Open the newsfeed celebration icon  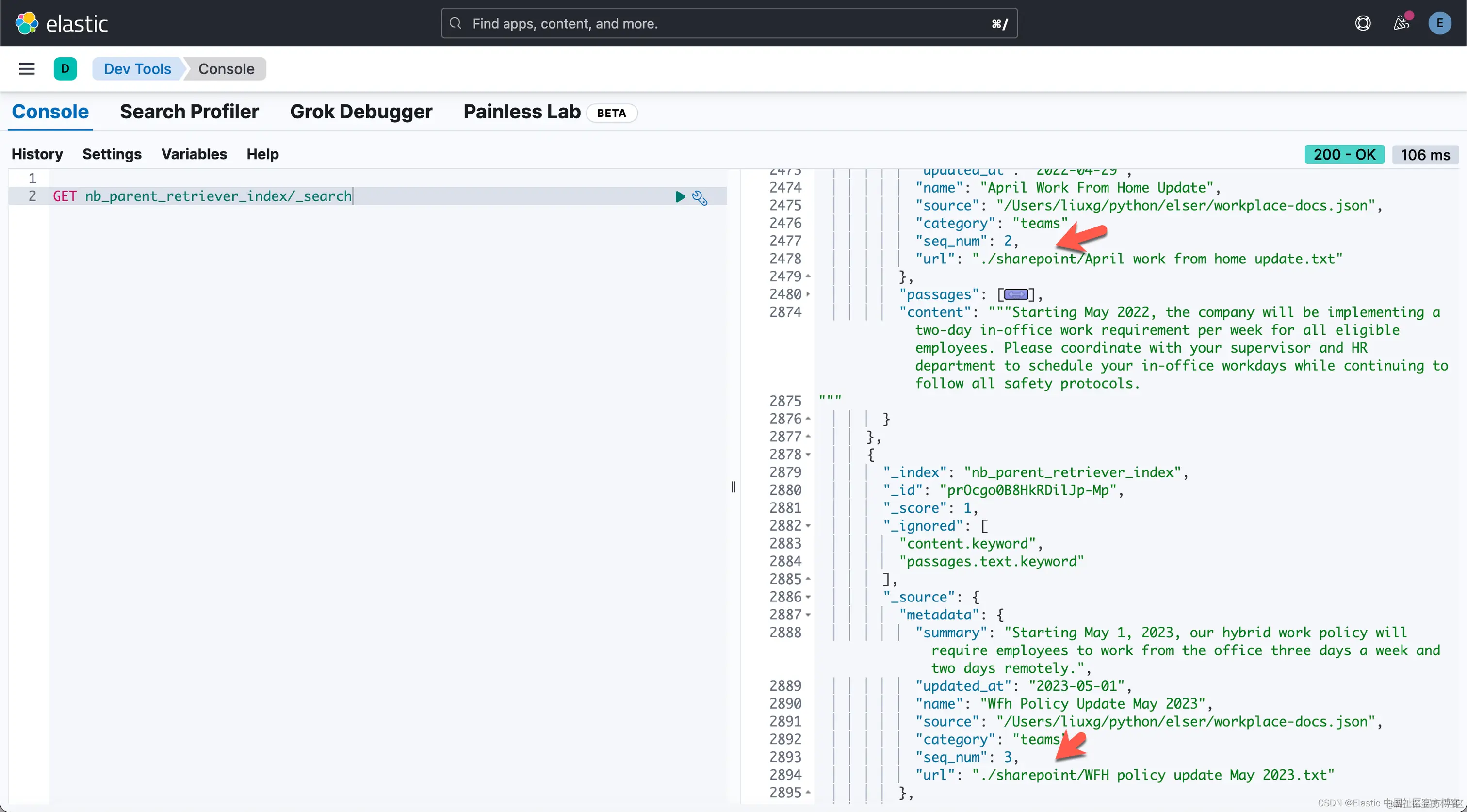tap(1402, 23)
